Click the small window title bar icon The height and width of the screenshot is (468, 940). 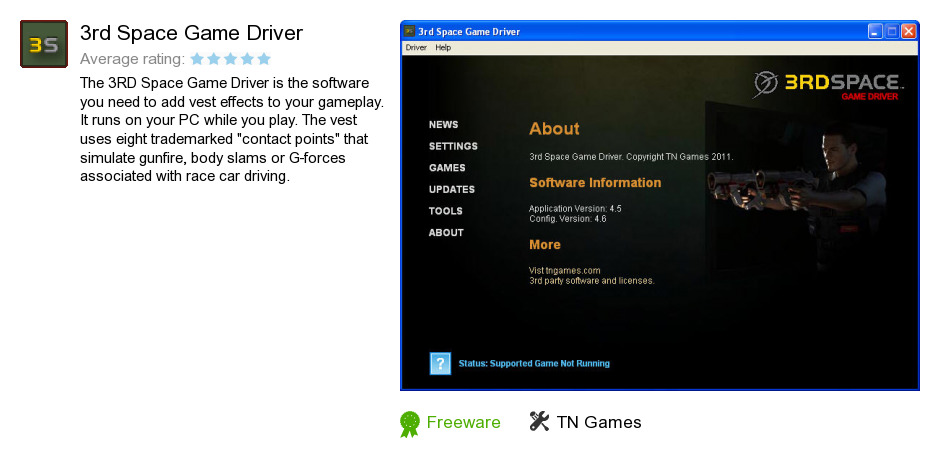tap(409, 31)
